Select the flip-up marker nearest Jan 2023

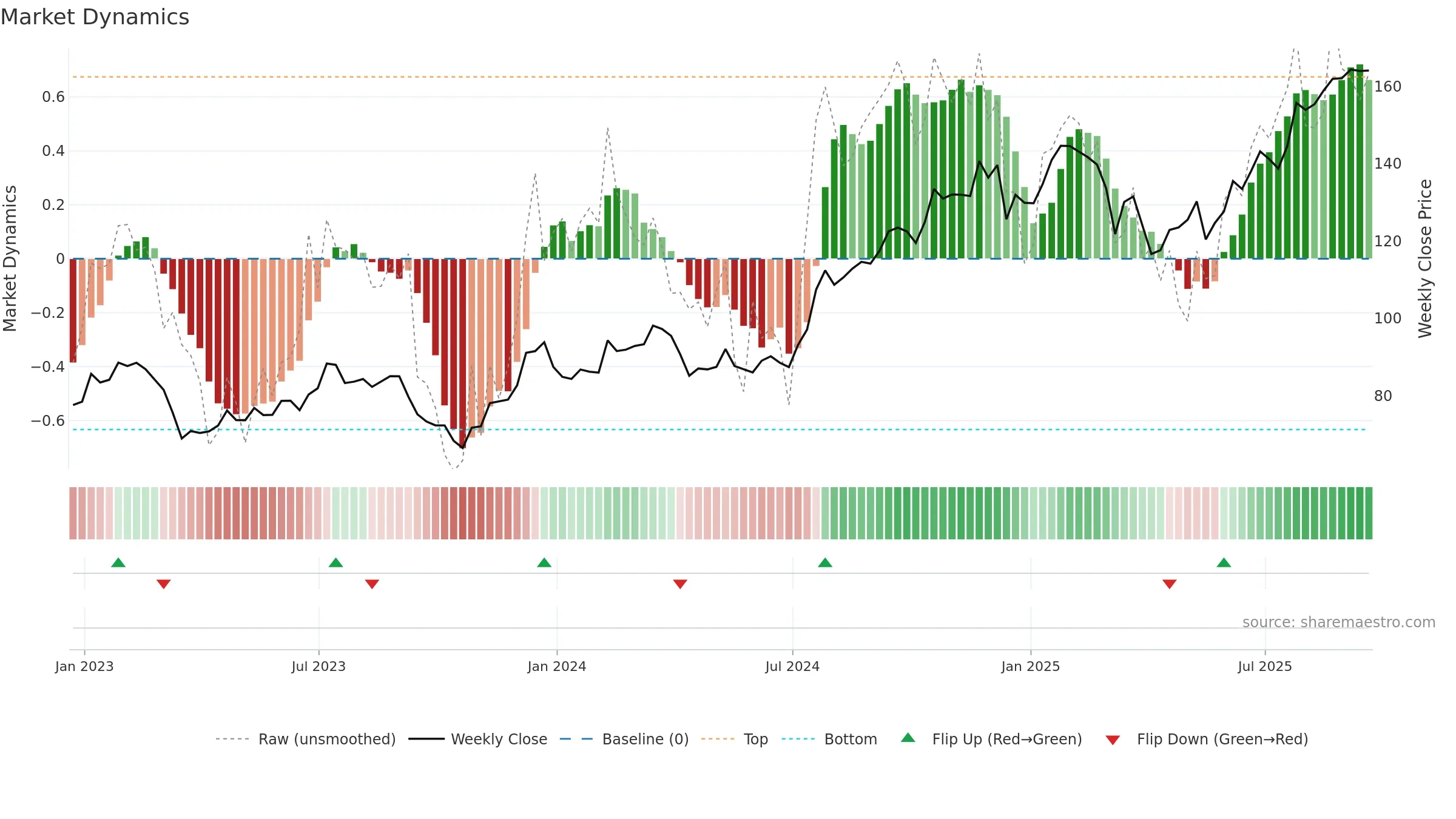pyautogui.click(x=118, y=562)
